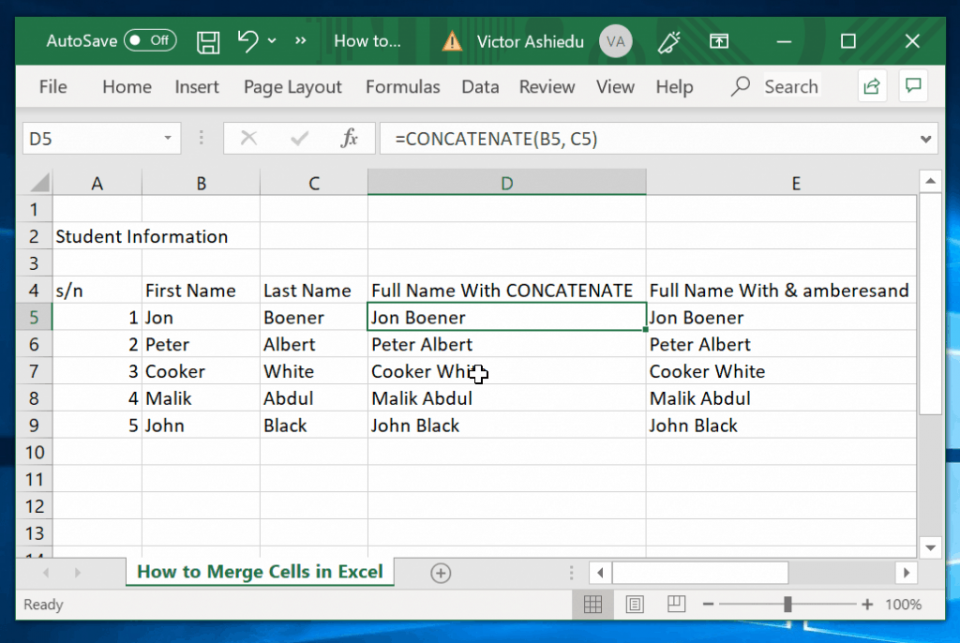Open the Name Box dropdown arrow

[x=166, y=138]
